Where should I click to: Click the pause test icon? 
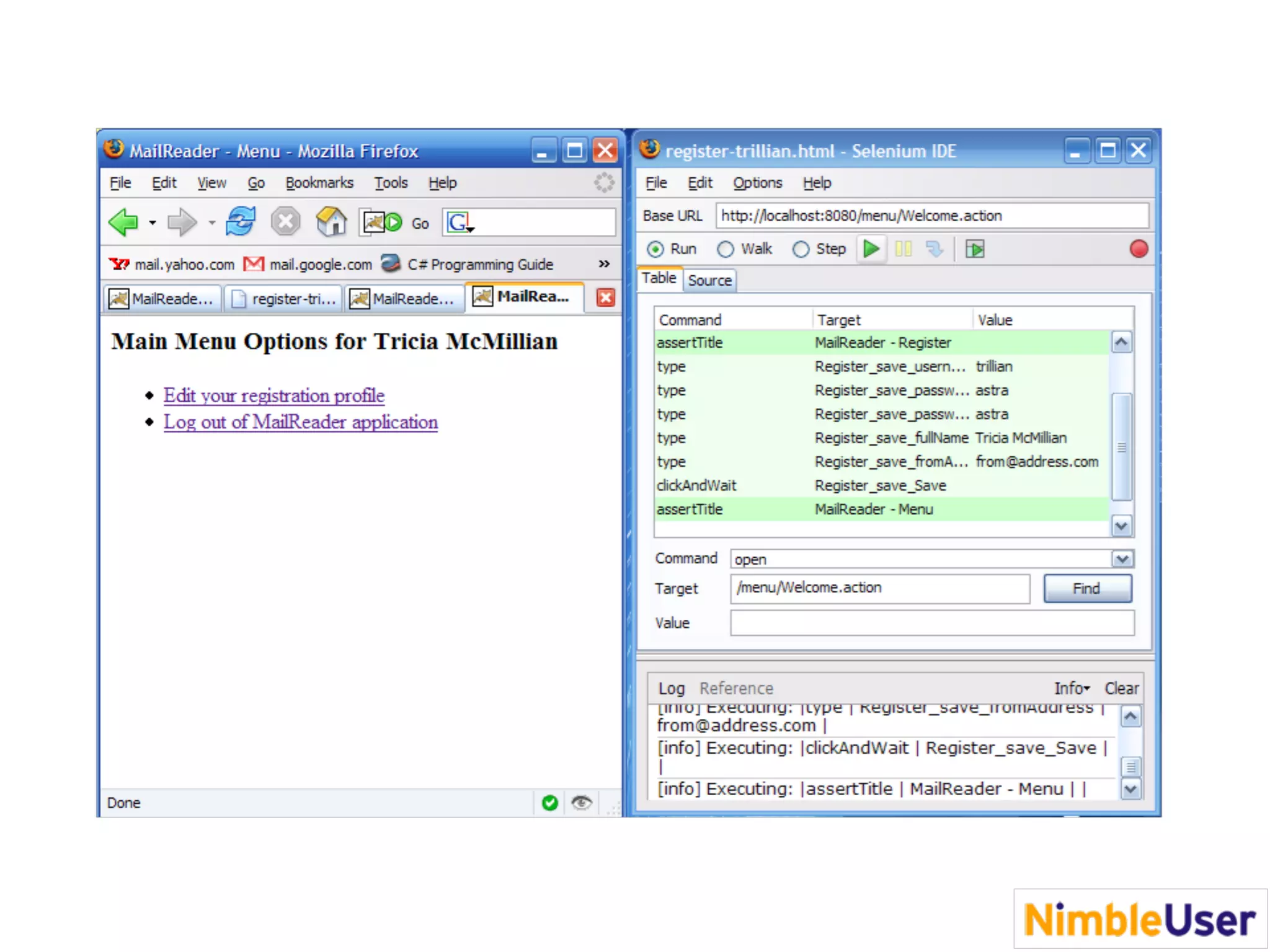(903, 249)
